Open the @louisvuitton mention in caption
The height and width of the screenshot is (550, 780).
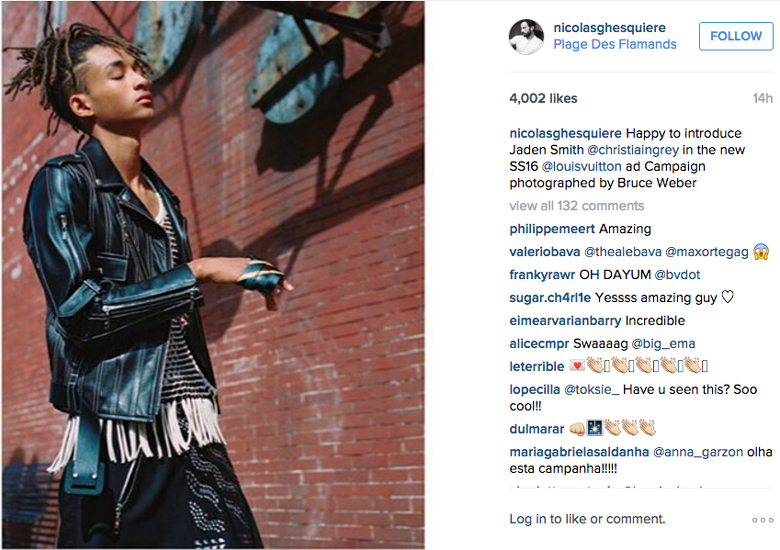click(582, 166)
